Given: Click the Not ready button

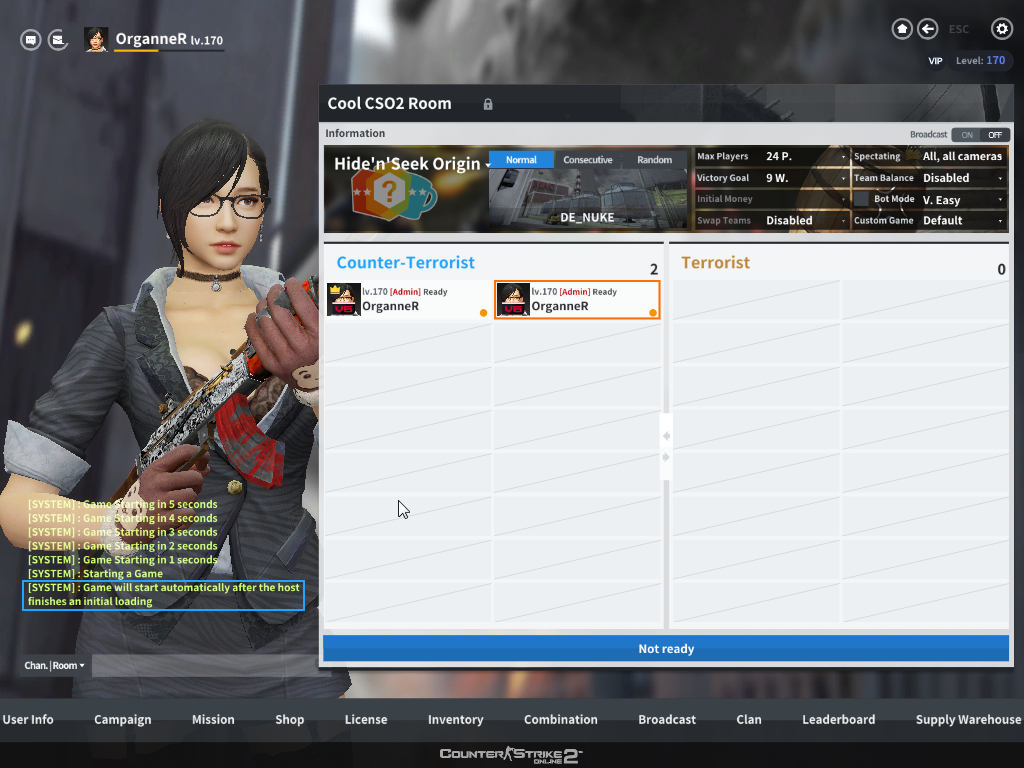Looking at the screenshot, I should (666, 648).
